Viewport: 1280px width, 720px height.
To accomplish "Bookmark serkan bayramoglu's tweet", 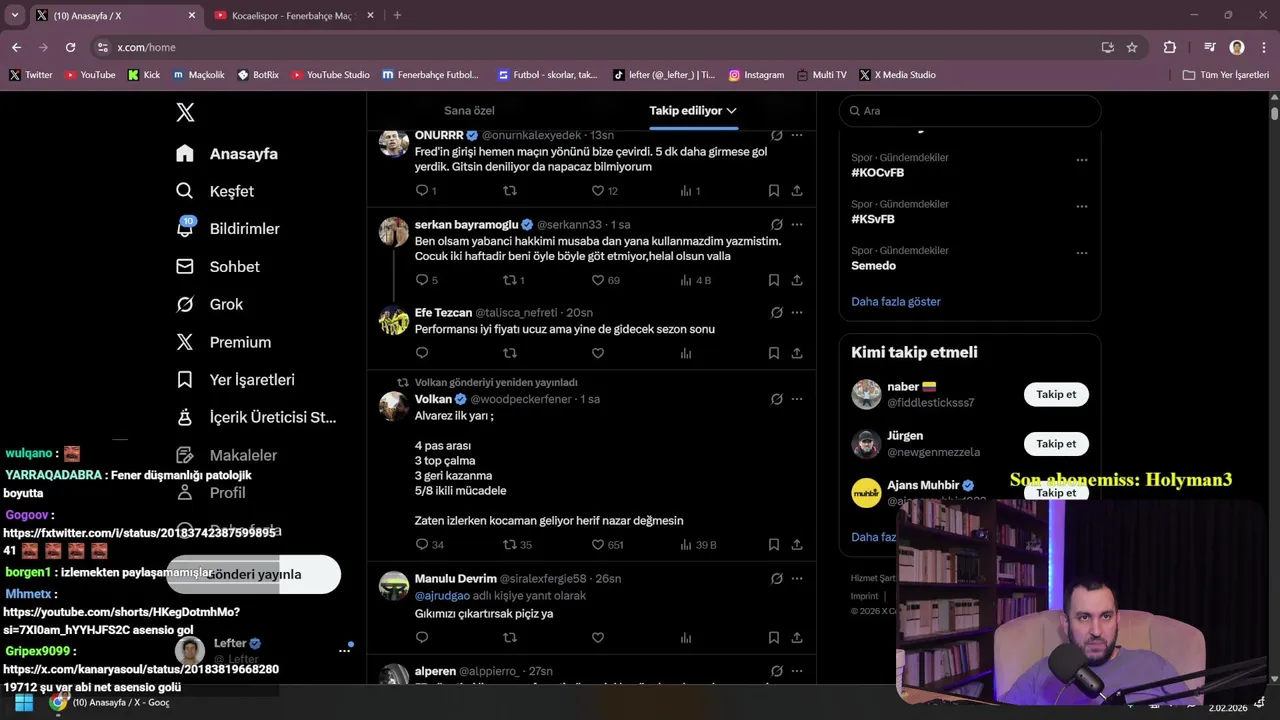I will click(774, 280).
